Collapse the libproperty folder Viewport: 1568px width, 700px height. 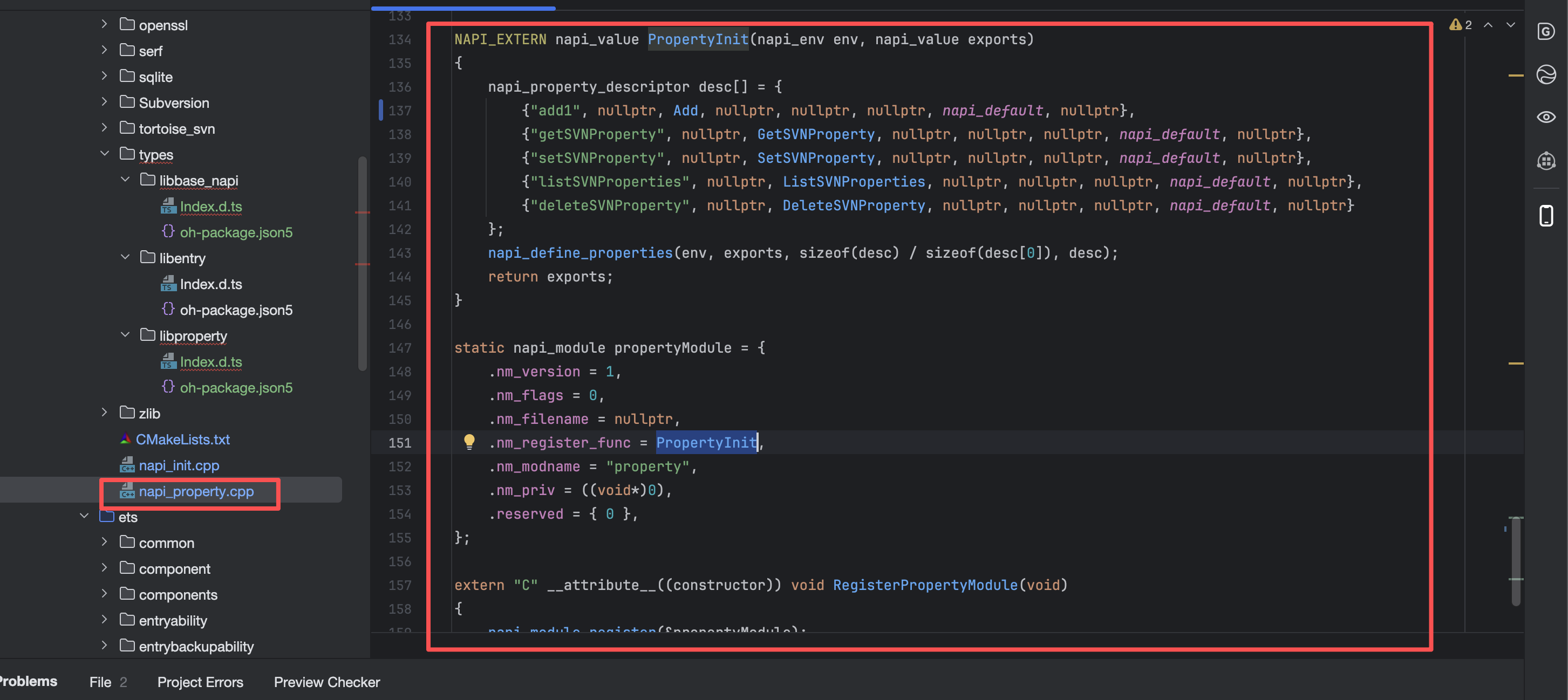tap(125, 334)
